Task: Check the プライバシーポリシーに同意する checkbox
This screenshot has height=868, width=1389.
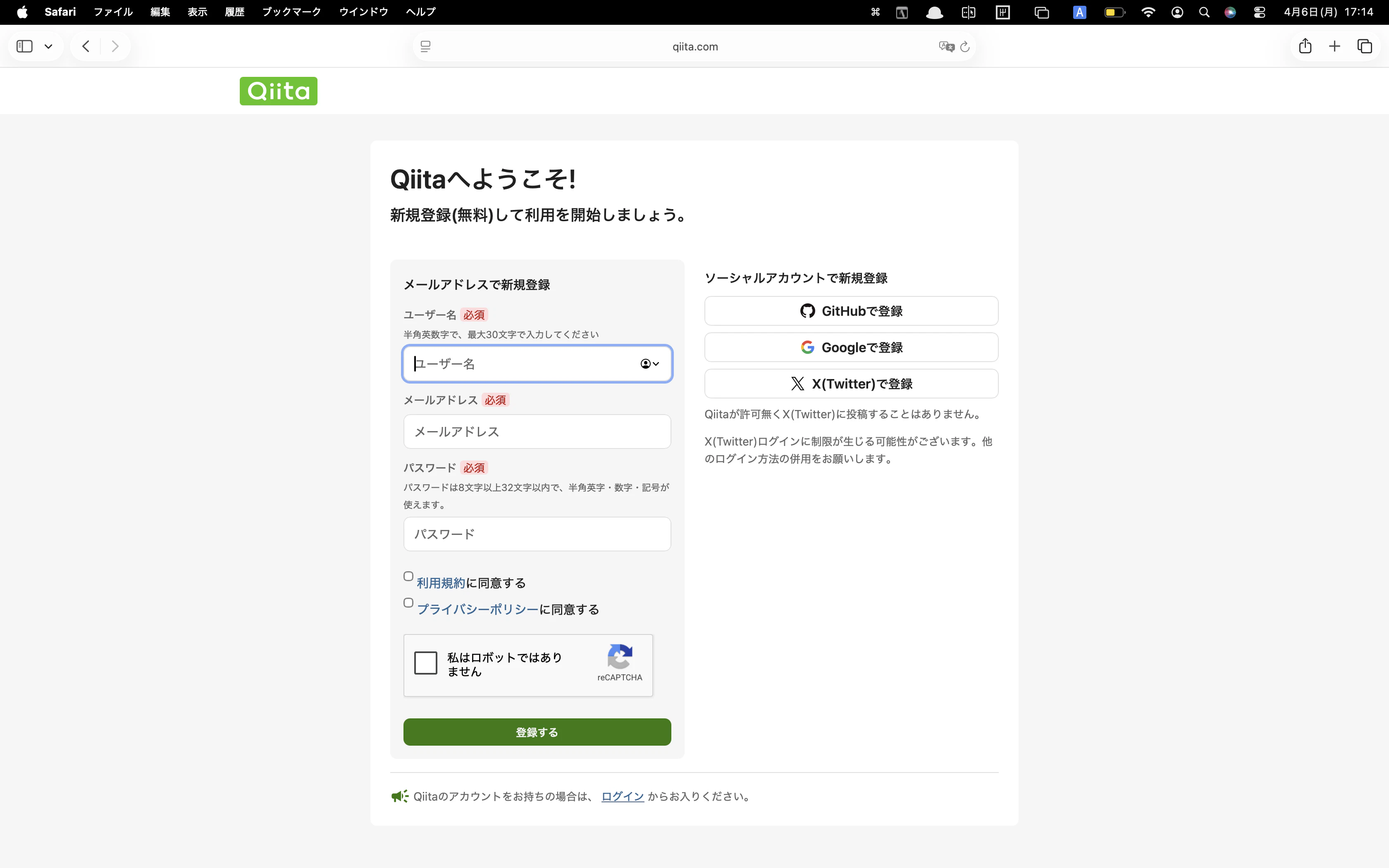Action: click(x=408, y=603)
